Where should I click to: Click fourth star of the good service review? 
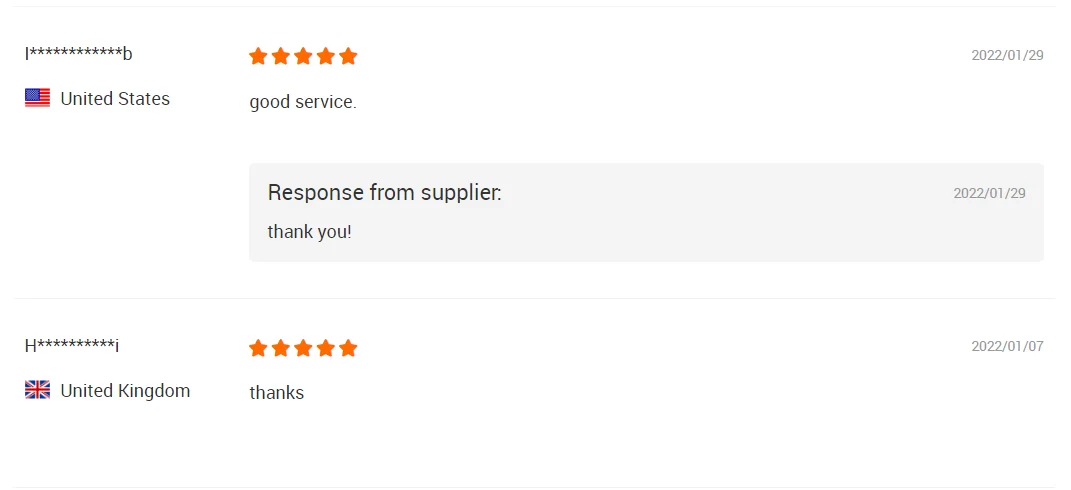[x=326, y=56]
